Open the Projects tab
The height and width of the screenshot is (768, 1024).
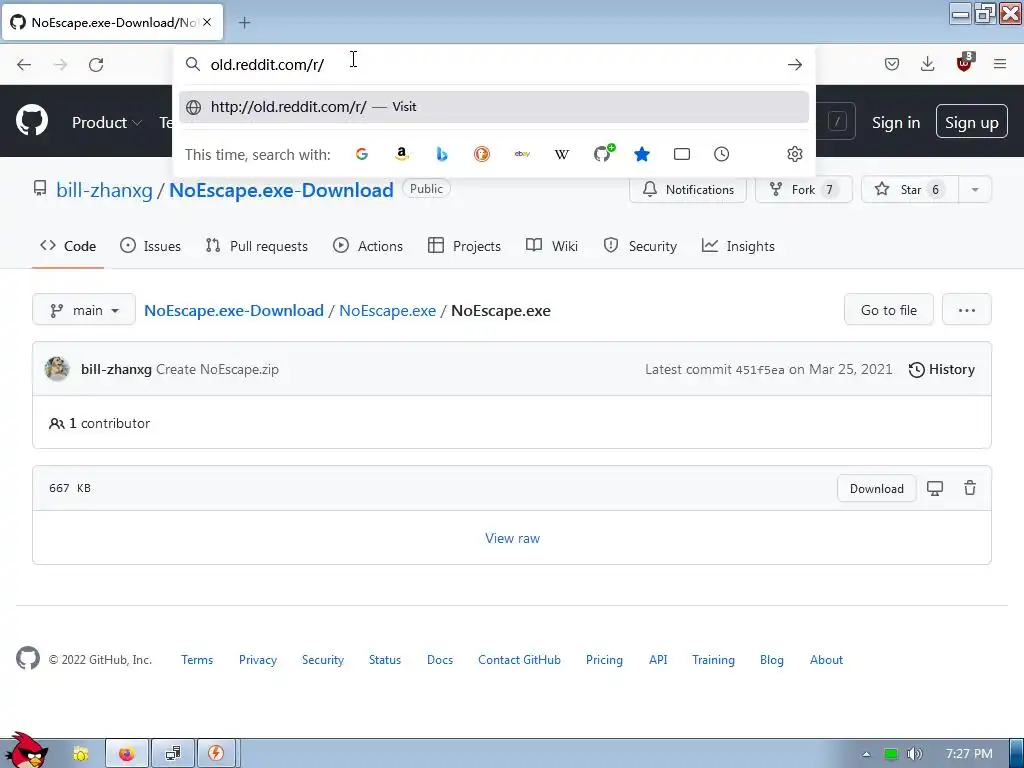[464, 246]
